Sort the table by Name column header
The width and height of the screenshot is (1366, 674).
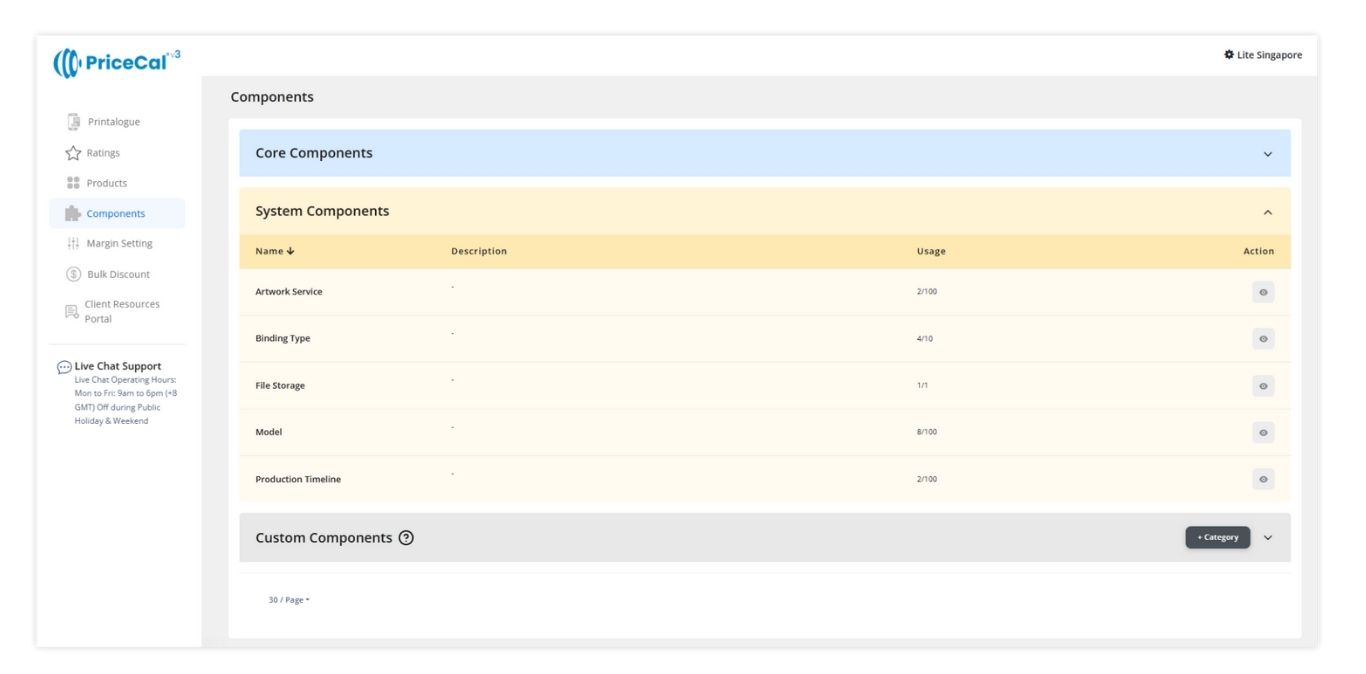(x=275, y=251)
